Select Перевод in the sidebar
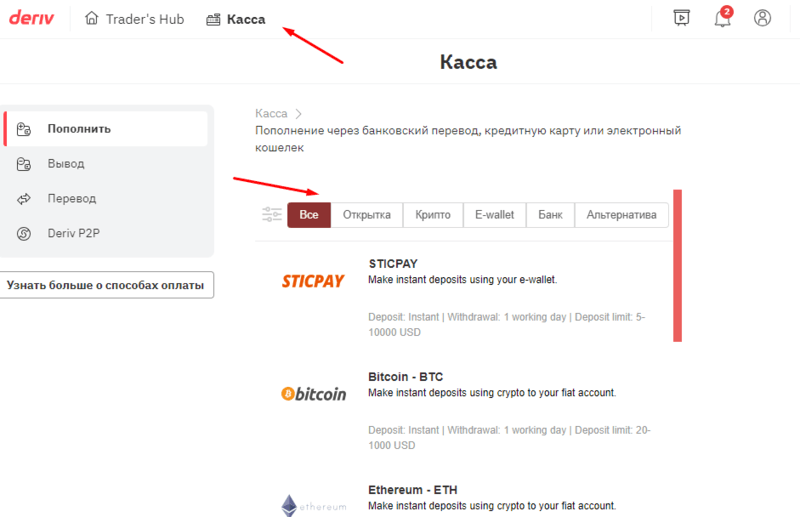Image resolution: width=800 pixels, height=517 pixels. point(106,199)
